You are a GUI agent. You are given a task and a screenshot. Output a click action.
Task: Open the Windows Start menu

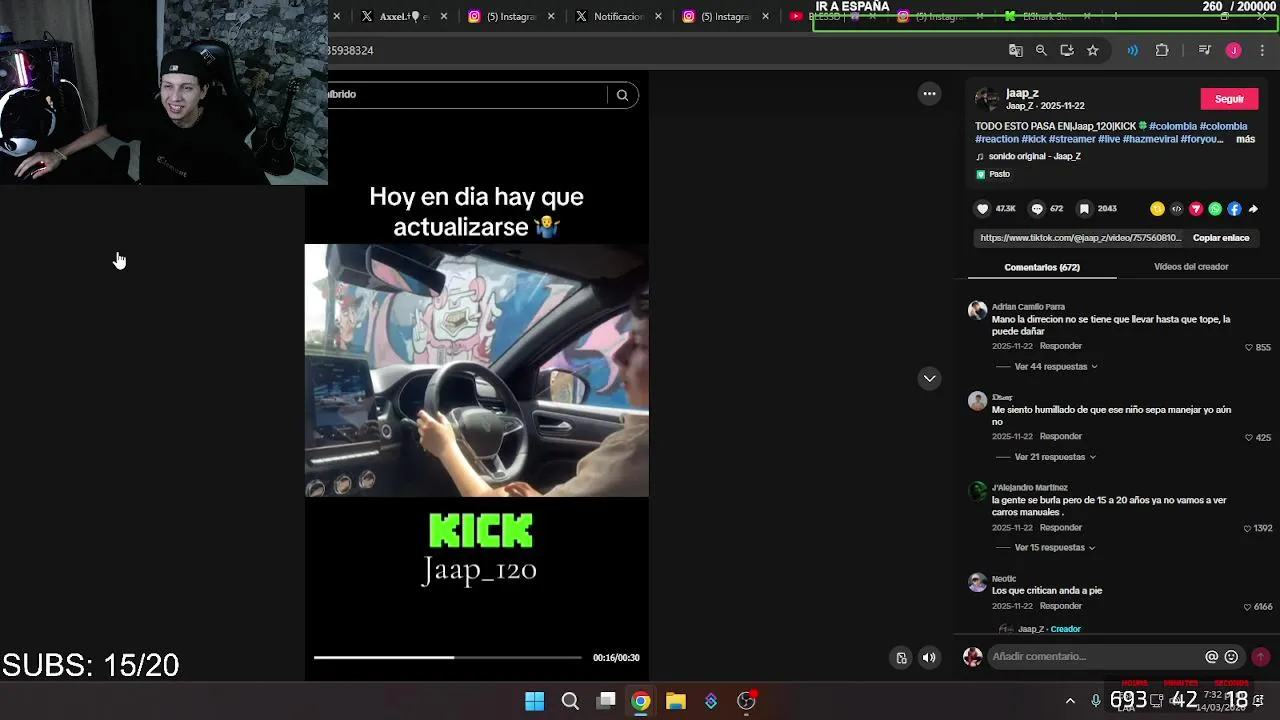pos(534,701)
